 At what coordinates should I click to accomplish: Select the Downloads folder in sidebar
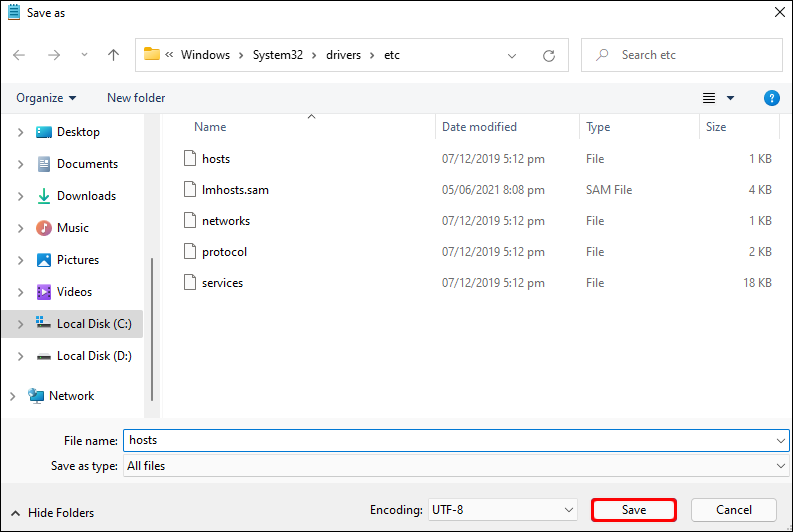coord(86,196)
